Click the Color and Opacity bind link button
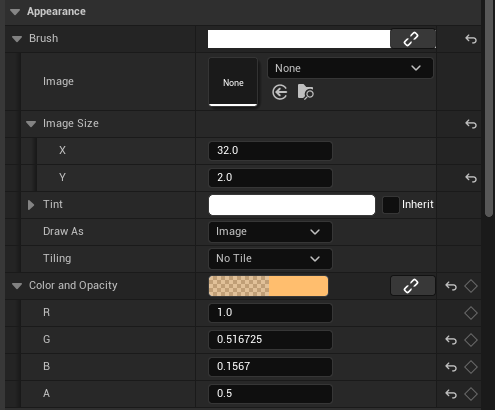 413,286
